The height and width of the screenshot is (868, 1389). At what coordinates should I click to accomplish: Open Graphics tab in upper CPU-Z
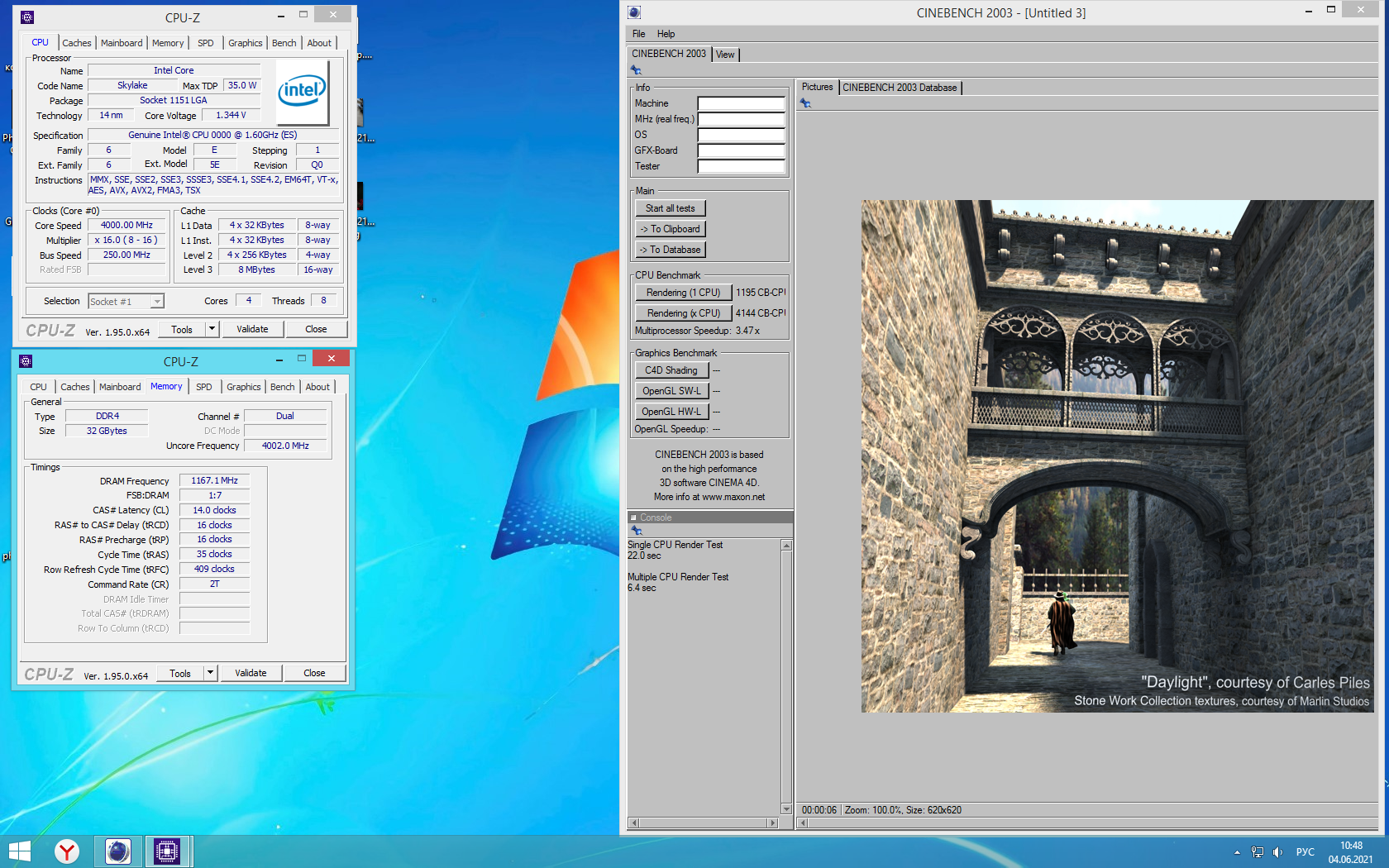click(246, 43)
